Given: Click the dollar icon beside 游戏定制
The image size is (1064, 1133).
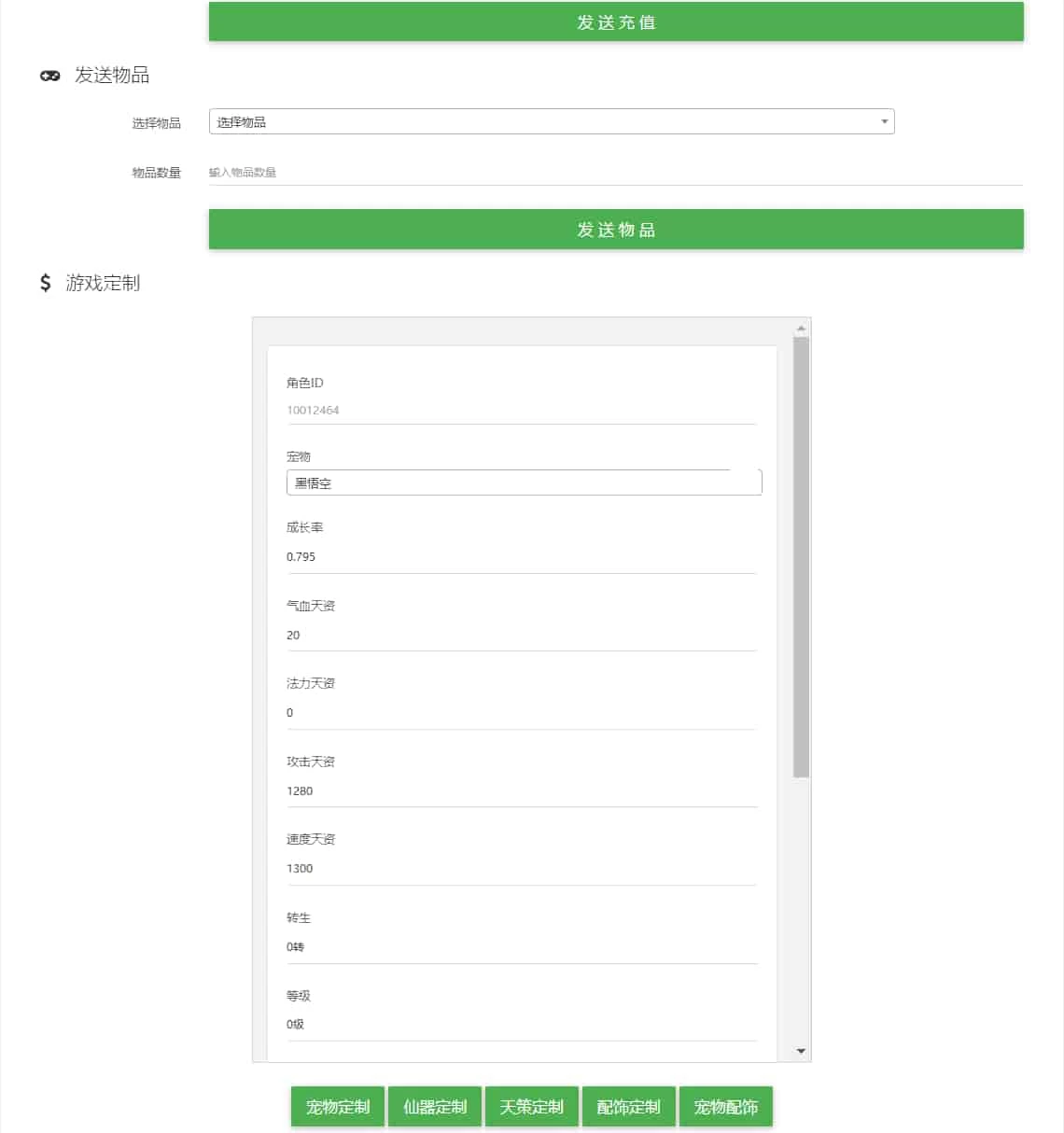Looking at the screenshot, I should click(x=45, y=283).
